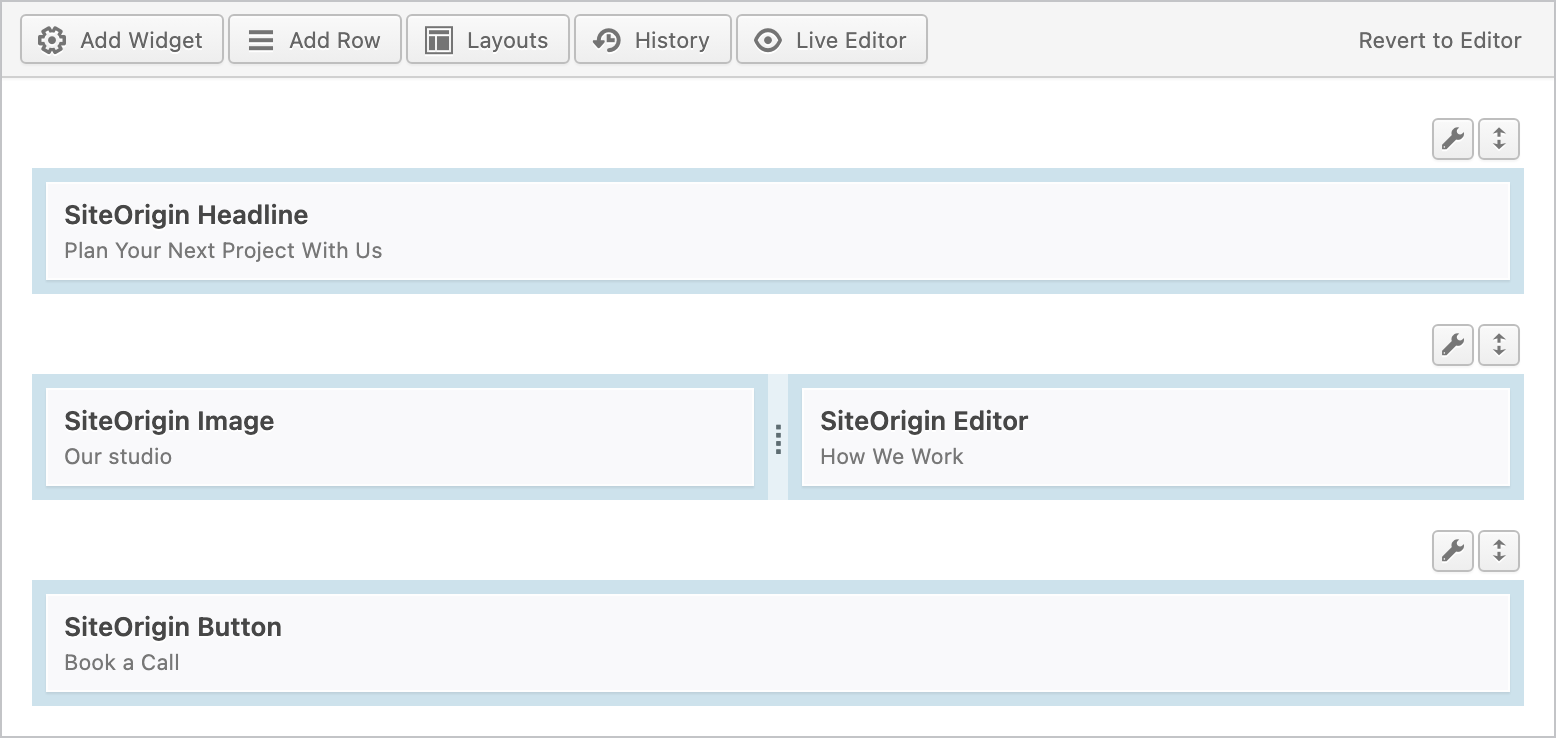Launch the Live Editor
Screen dimensions: 1556x738
(x=832, y=40)
